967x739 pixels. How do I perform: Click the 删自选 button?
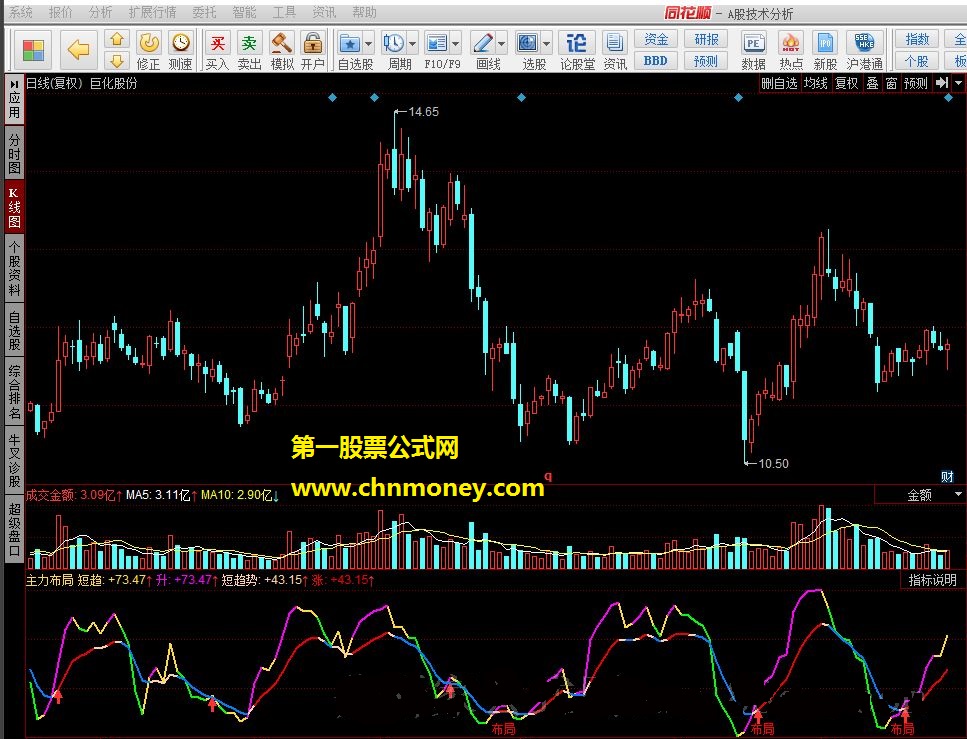pos(779,83)
